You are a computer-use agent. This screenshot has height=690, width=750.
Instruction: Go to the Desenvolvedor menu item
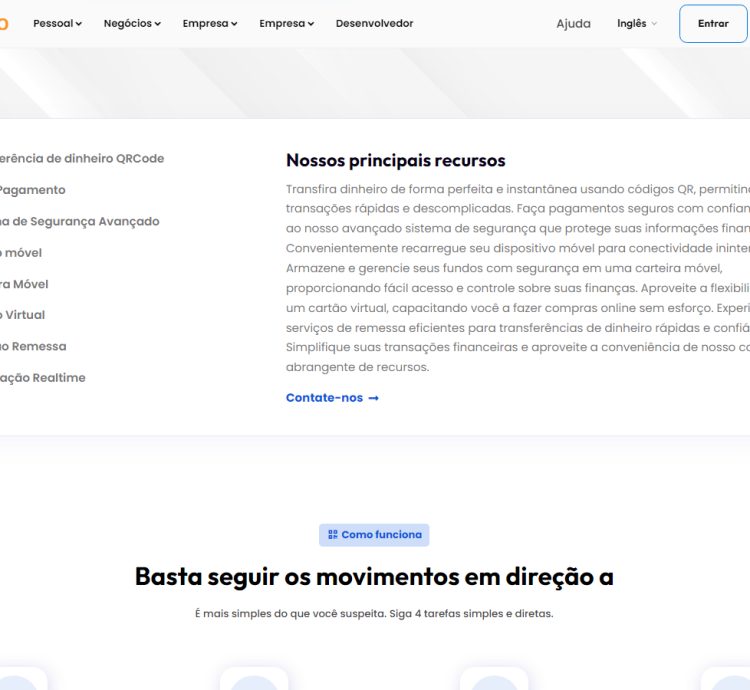(374, 24)
